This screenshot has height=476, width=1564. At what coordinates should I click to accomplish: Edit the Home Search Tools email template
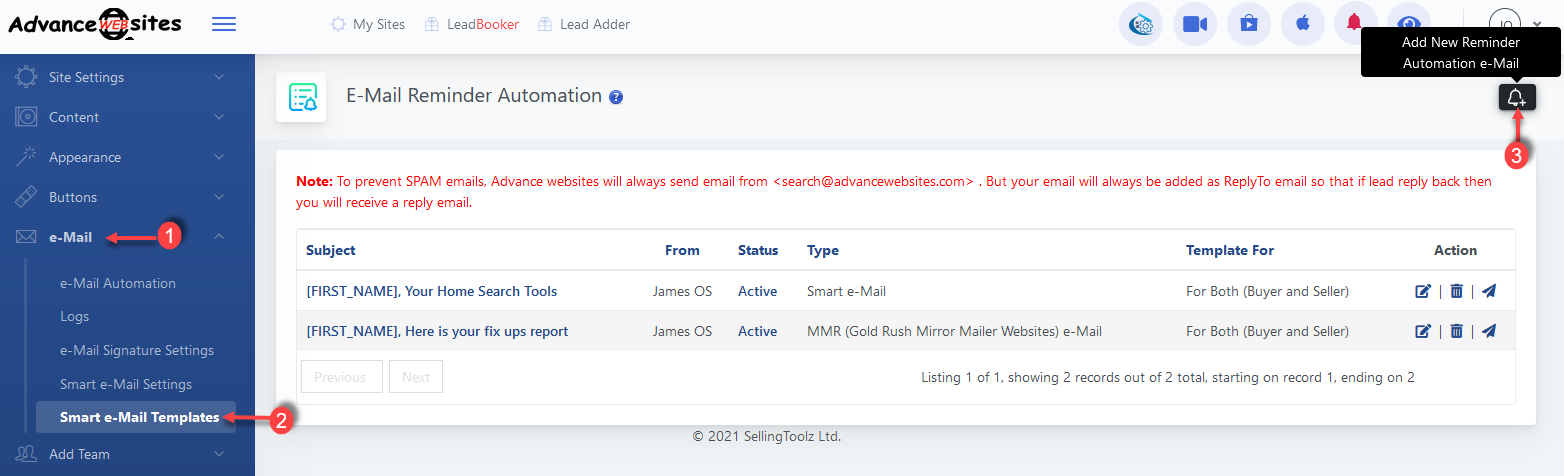pyautogui.click(x=1423, y=291)
